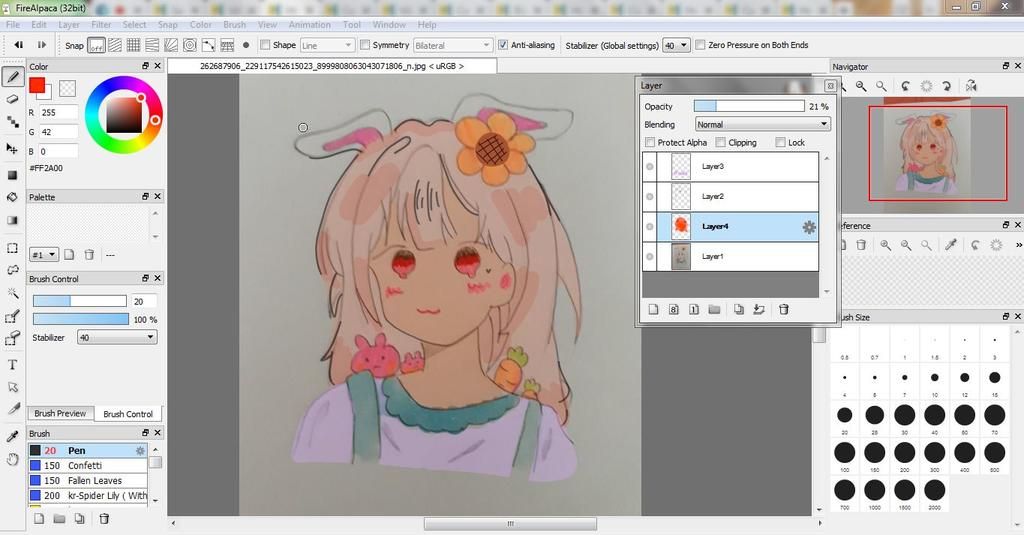Switch to Brush Control tab
1024x535 pixels.
[128, 414]
